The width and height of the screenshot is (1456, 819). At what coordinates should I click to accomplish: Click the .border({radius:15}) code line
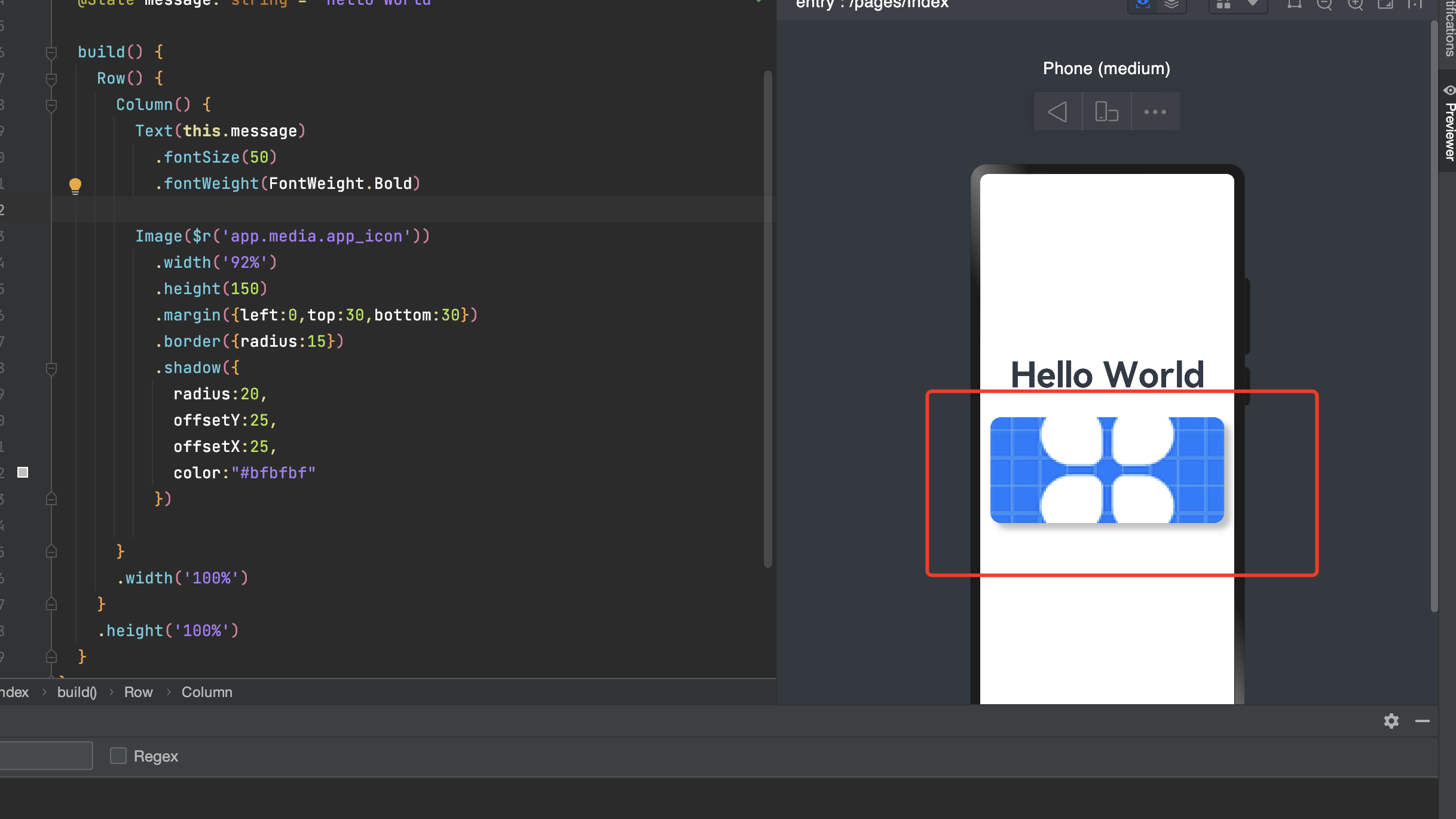pos(249,341)
